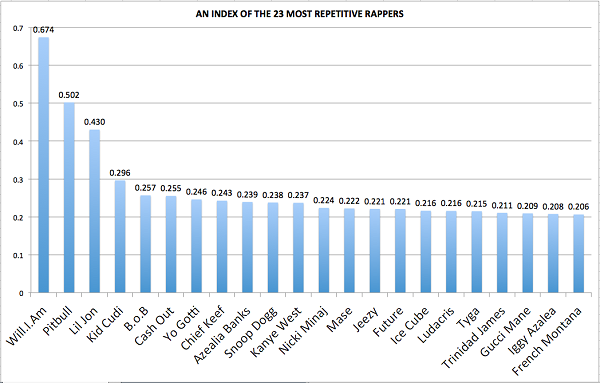The width and height of the screenshot is (600, 383).
Task: Select the Snoop Dogg bar
Action: click(x=273, y=248)
